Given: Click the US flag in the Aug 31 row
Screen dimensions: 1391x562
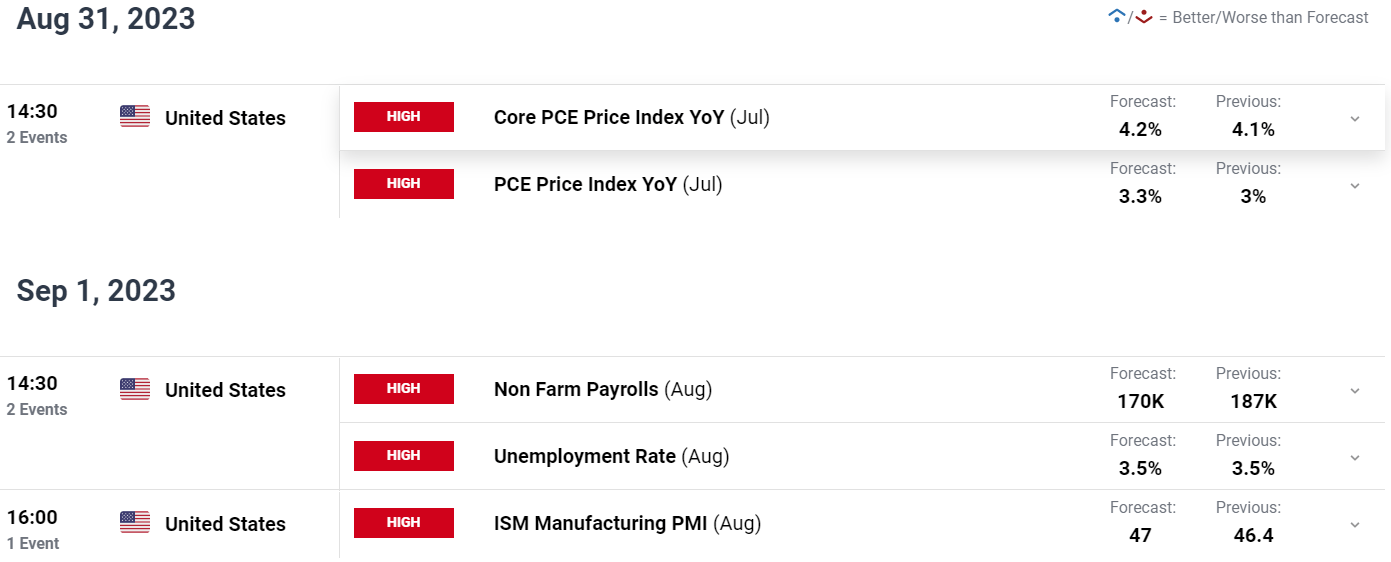Looking at the screenshot, I should (x=135, y=117).
